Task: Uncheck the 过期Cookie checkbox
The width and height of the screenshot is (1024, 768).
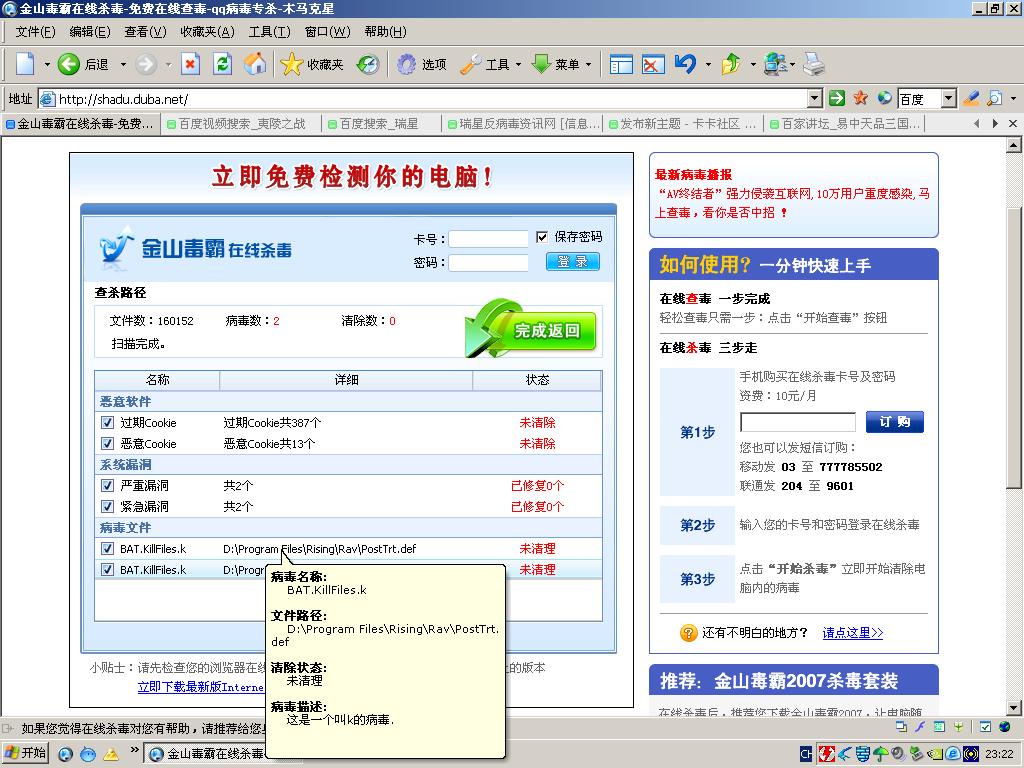Action: coord(108,423)
